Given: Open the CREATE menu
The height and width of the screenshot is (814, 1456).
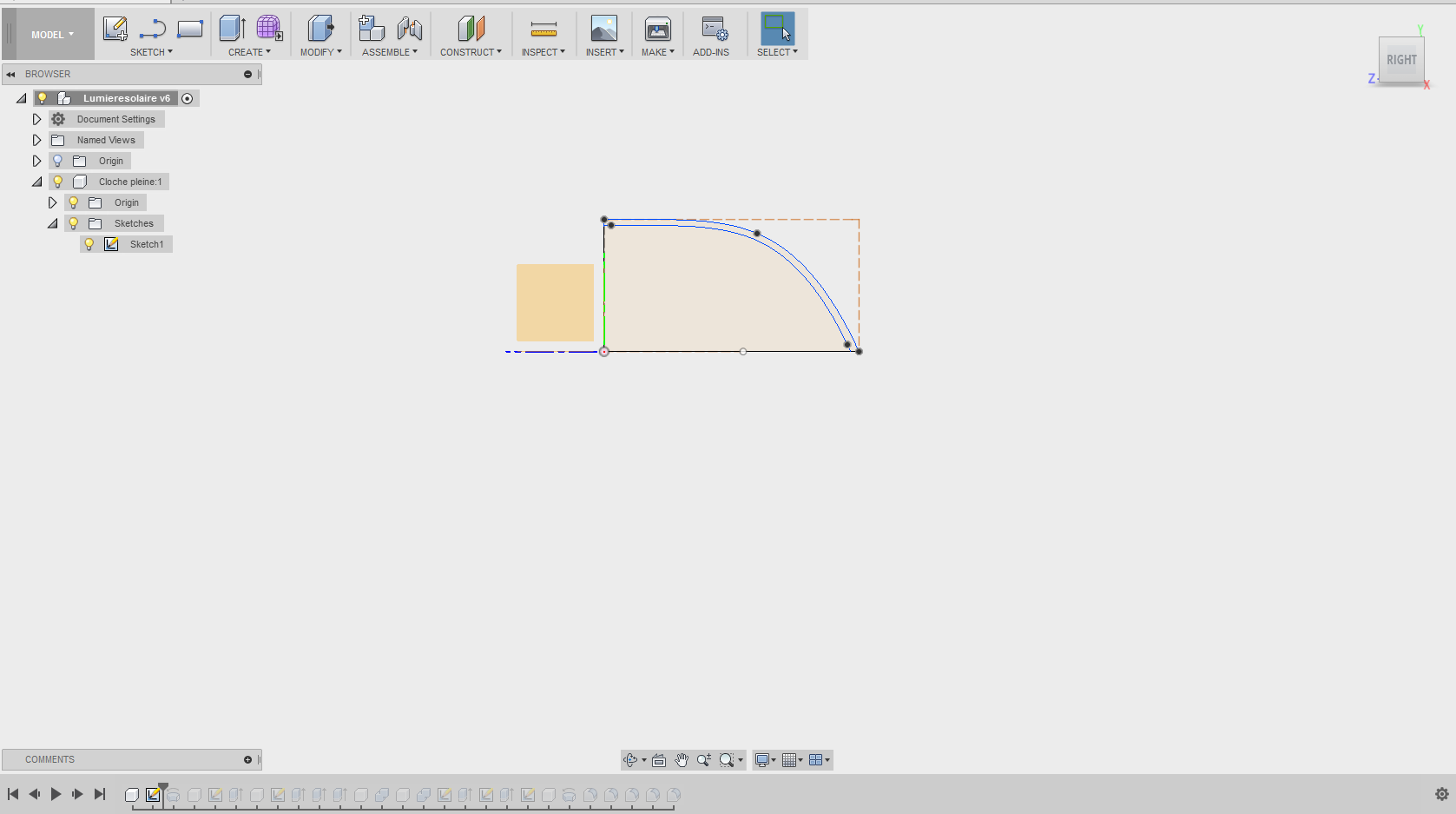Looking at the screenshot, I should pyautogui.click(x=249, y=52).
